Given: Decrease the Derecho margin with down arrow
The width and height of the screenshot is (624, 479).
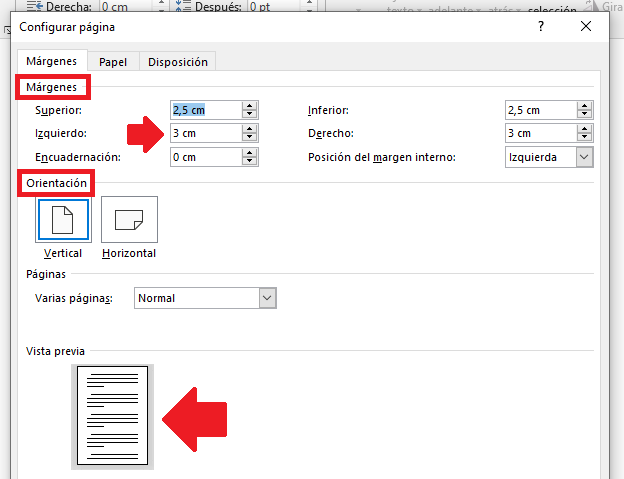Looking at the screenshot, I should (585, 137).
